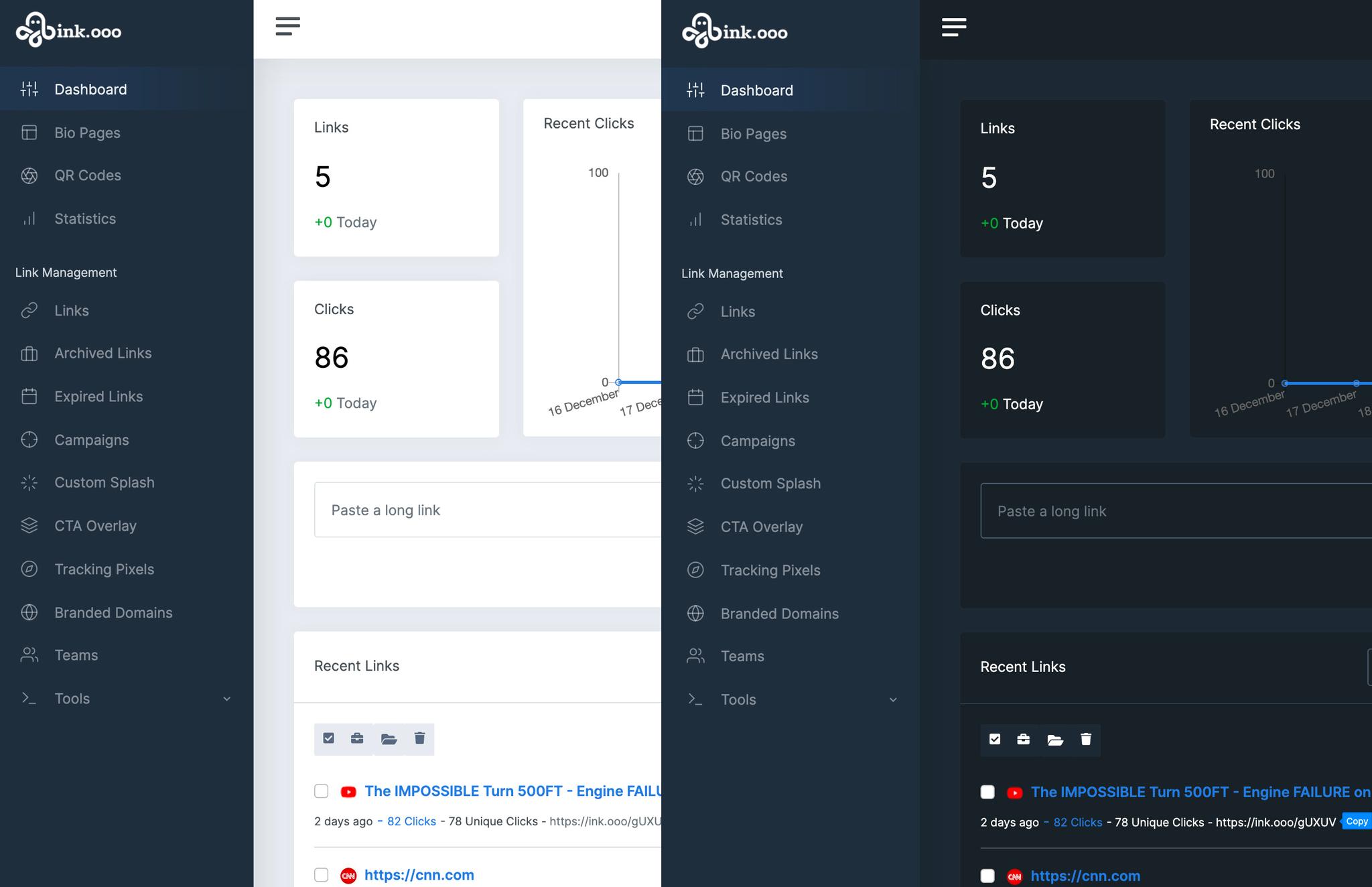Tick checkbox beside cnn.com link, light theme
This screenshot has width=1372, height=887.
pyautogui.click(x=322, y=875)
